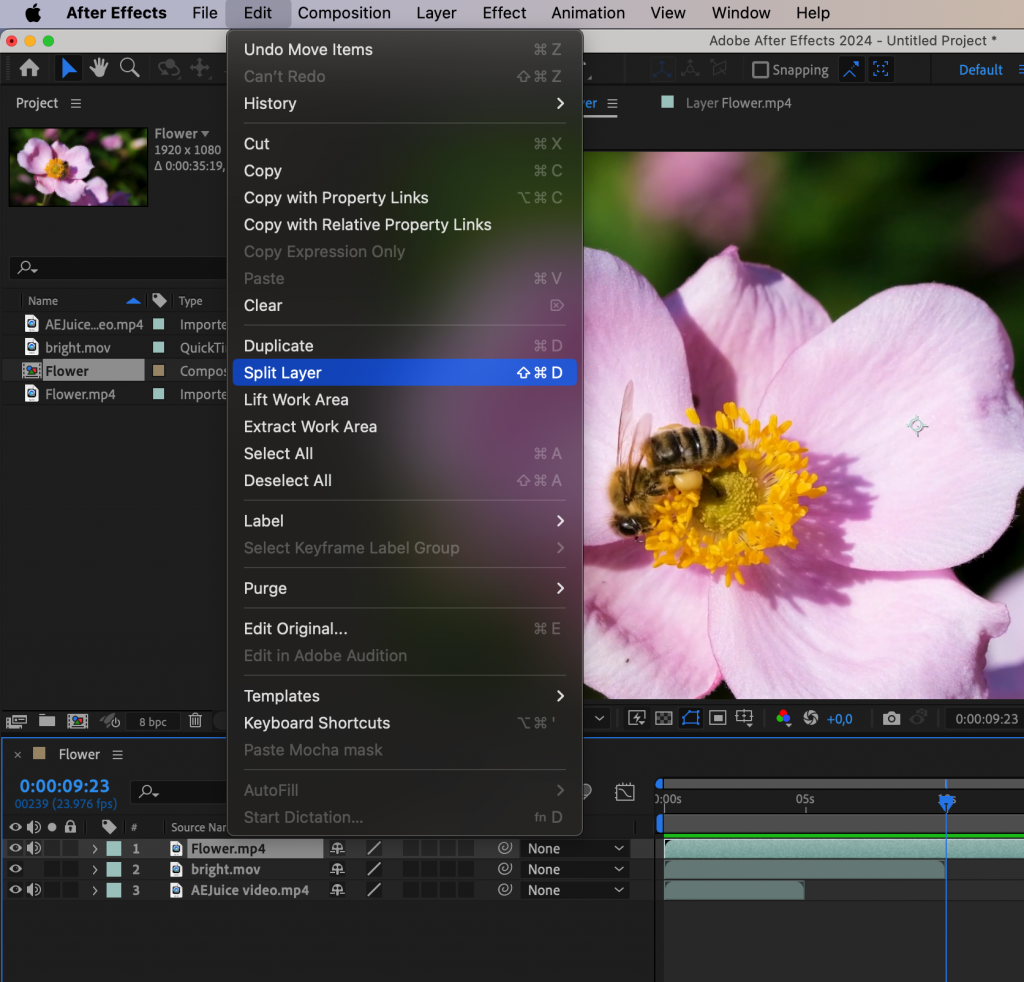Enable Snapping in the toolbar
The width and height of the screenshot is (1024, 982).
[760, 70]
